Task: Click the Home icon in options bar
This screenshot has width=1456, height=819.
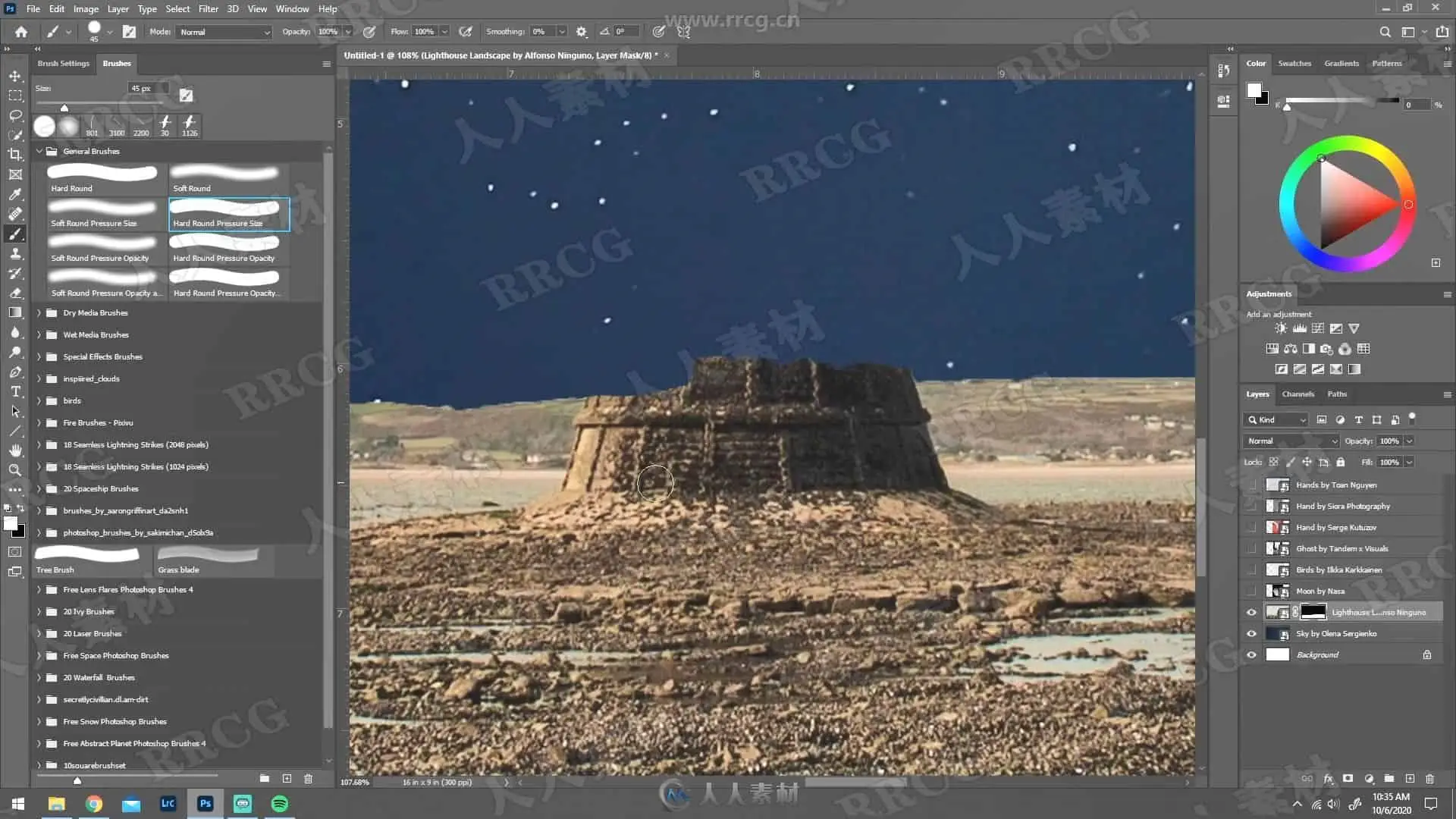Action: pos(21,32)
